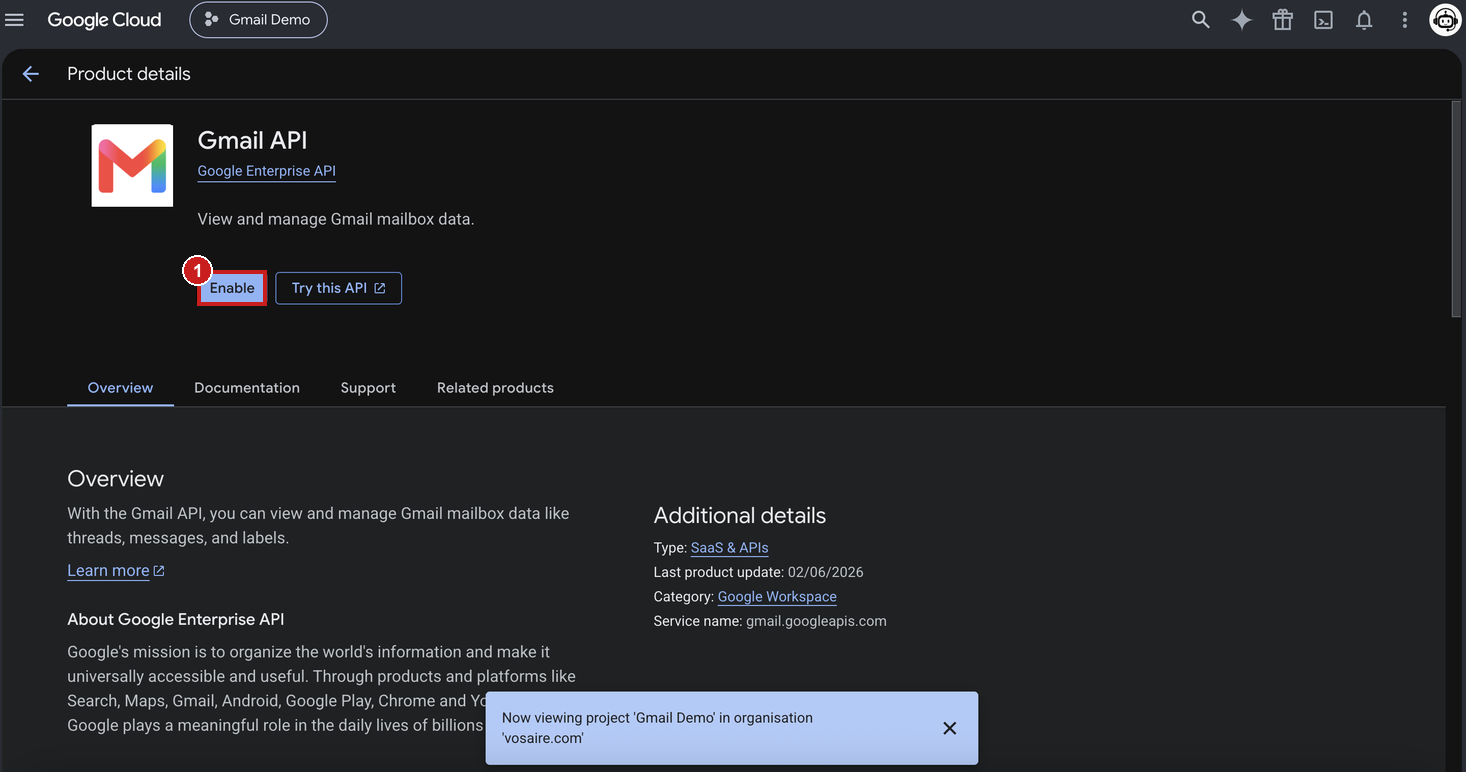Click the gift box free trial icon
The image size is (1466, 772).
pos(1283,20)
